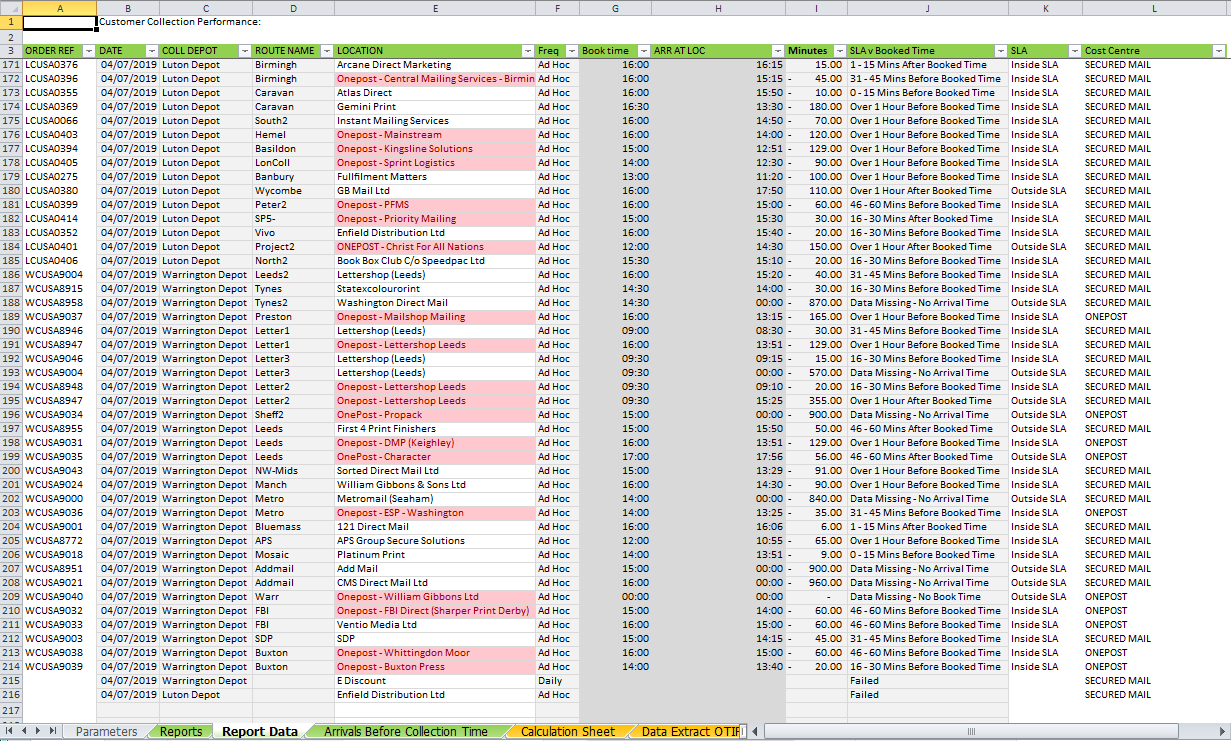The height and width of the screenshot is (741, 1231).
Task: Click 'Onepost - Kingsline Solutions' cell
Action: [435, 149]
